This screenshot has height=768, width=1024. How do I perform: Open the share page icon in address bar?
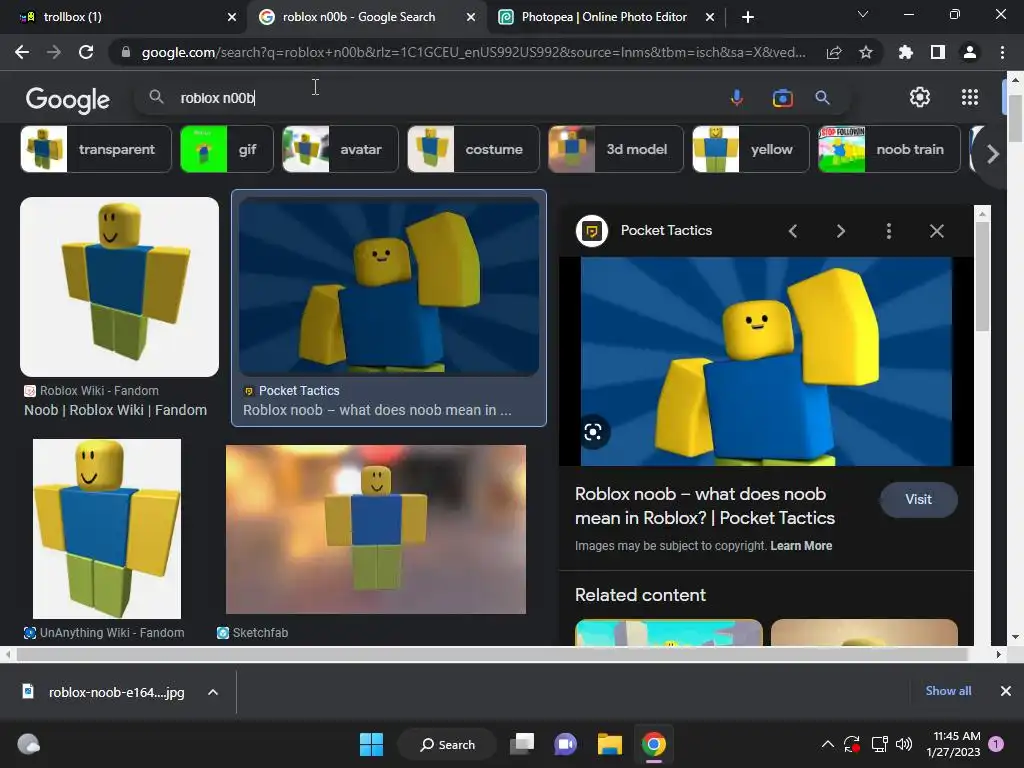tap(834, 52)
